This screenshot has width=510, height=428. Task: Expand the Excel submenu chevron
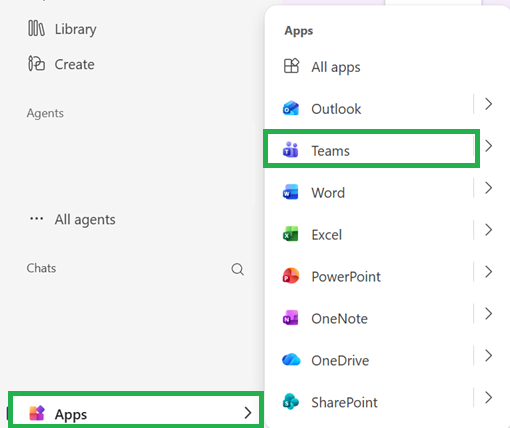click(x=488, y=230)
